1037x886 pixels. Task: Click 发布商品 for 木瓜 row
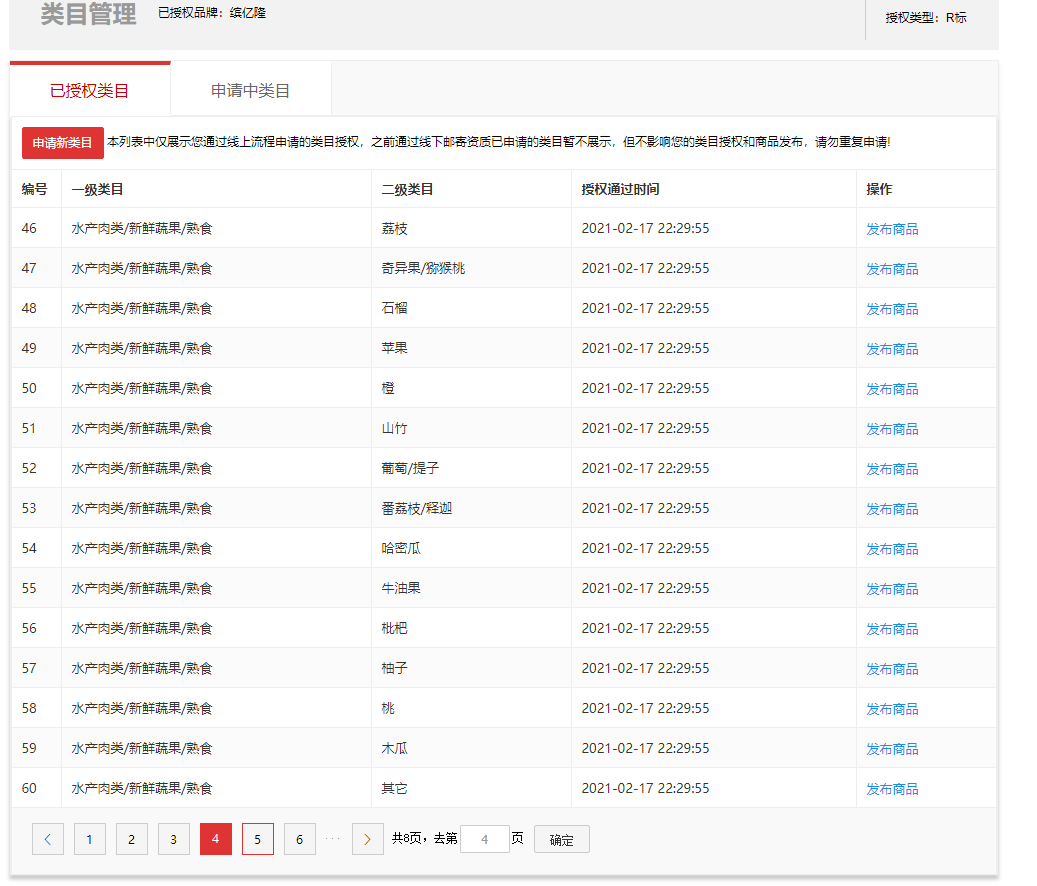point(892,749)
